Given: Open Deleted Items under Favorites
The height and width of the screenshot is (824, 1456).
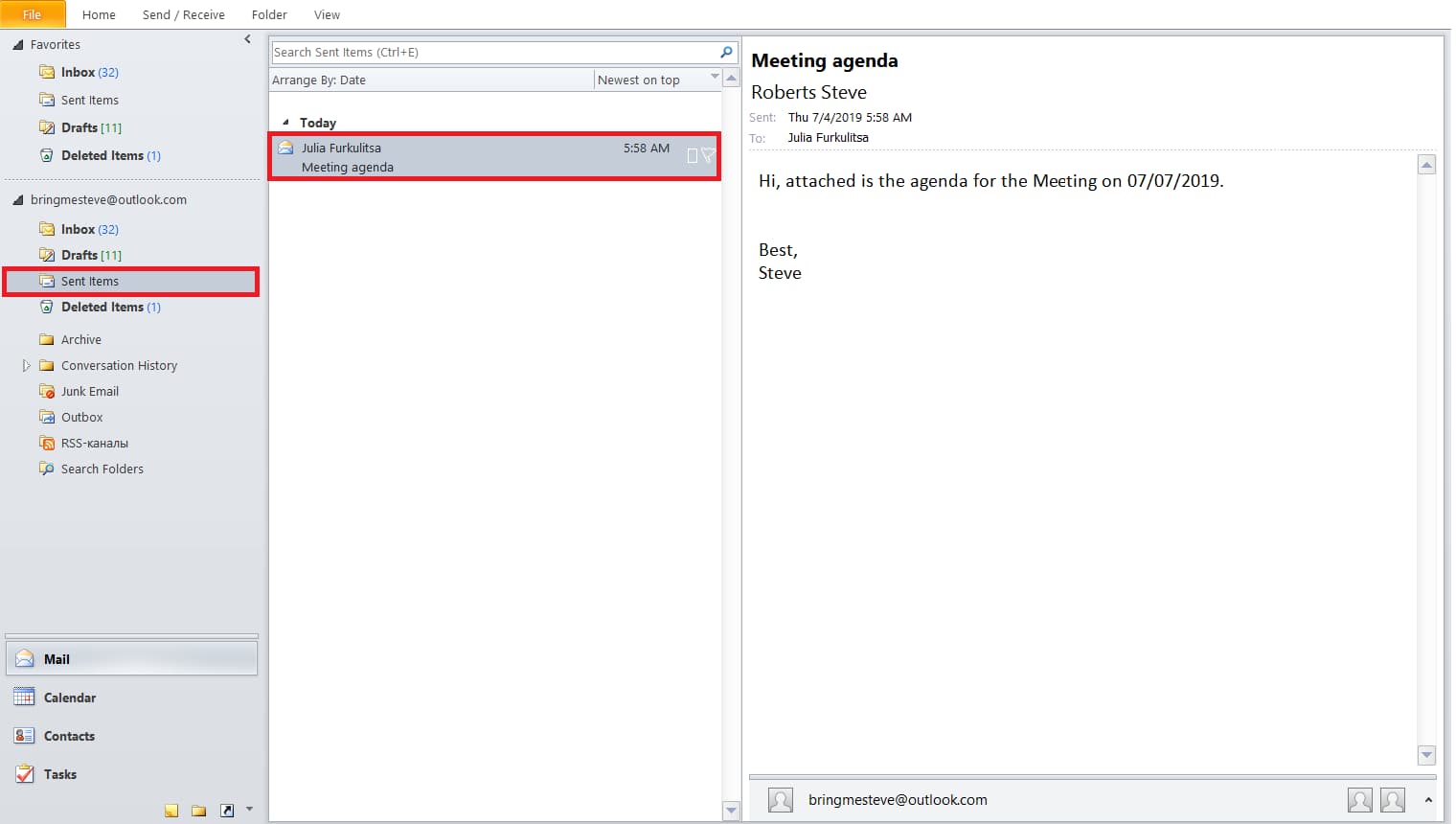Looking at the screenshot, I should 100,155.
